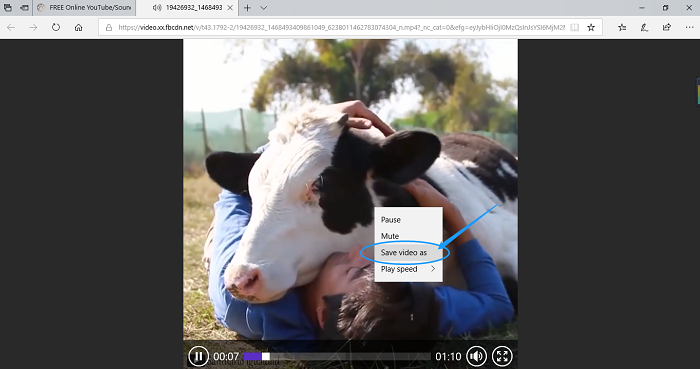
Task: Switch to FREE Online YouTube tab
Action: click(x=84, y=8)
